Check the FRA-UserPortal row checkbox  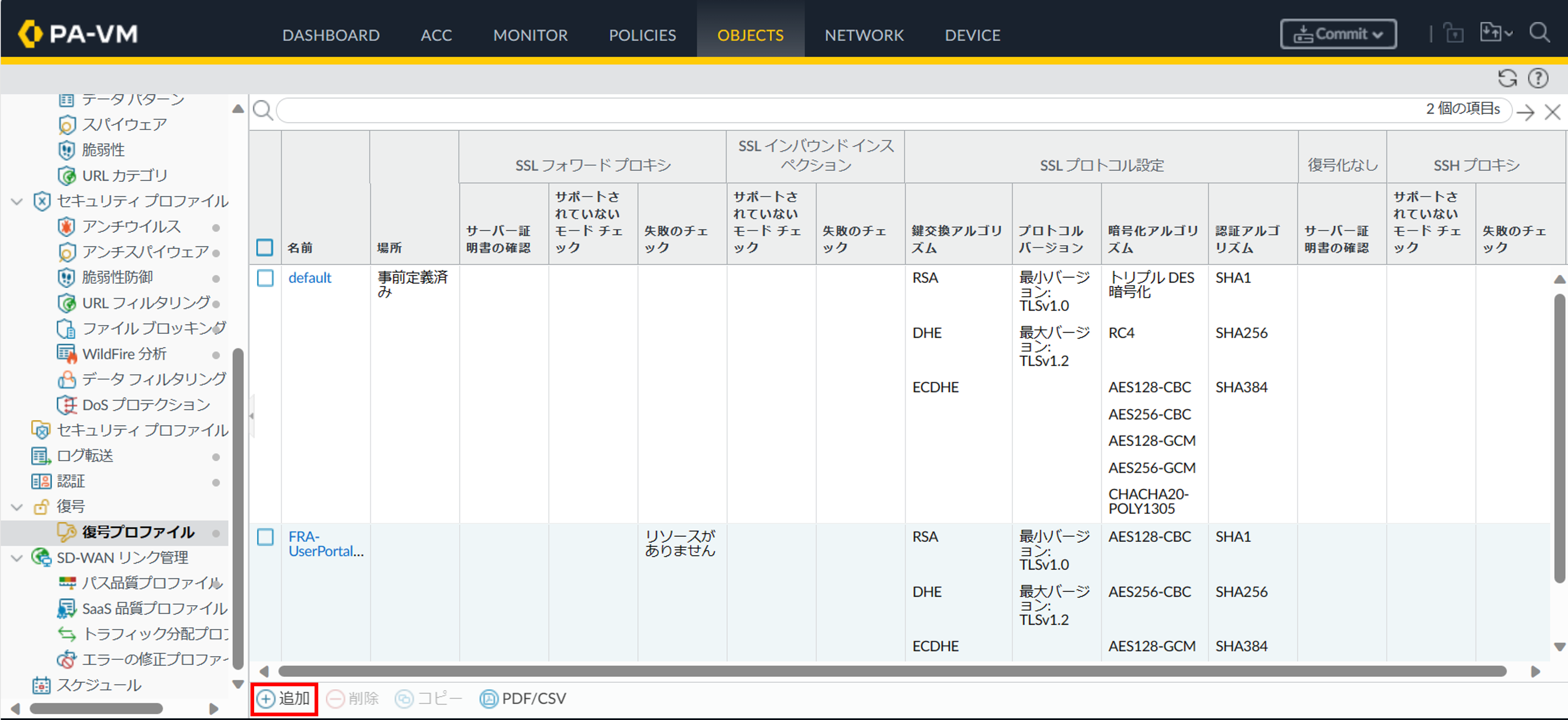click(265, 537)
